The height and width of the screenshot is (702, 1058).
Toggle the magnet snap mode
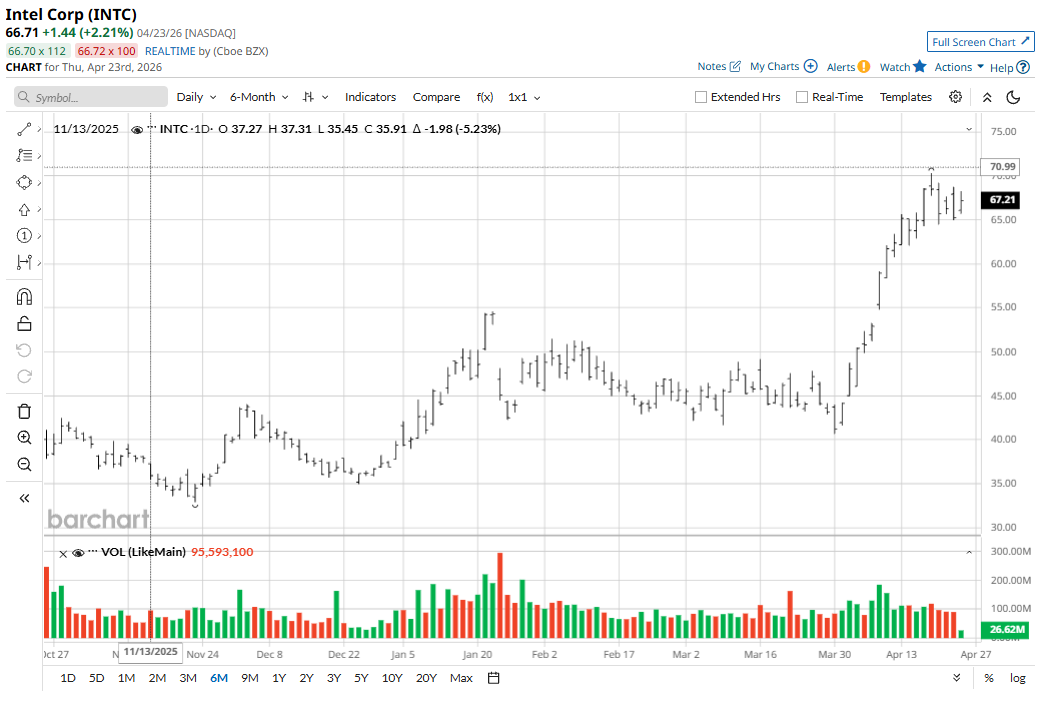pyautogui.click(x=24, y=297)
